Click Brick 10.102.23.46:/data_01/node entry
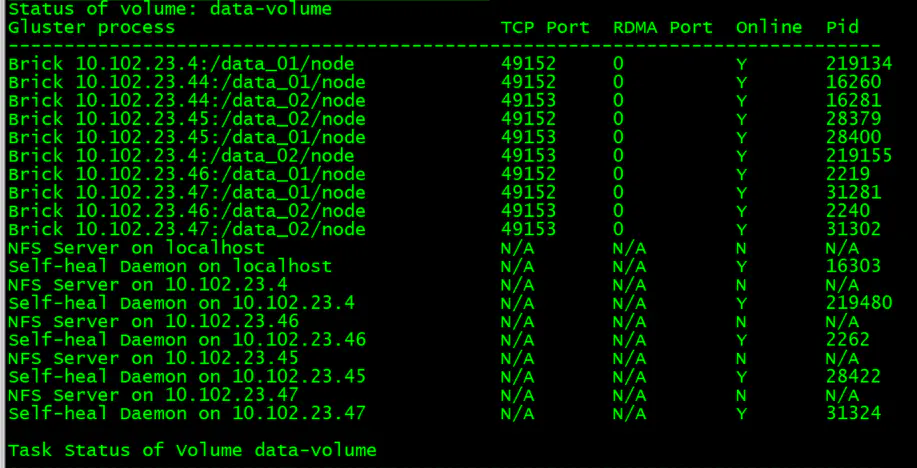Image resolution: width=917 pixels, height=468 pixels. (187, 174)
